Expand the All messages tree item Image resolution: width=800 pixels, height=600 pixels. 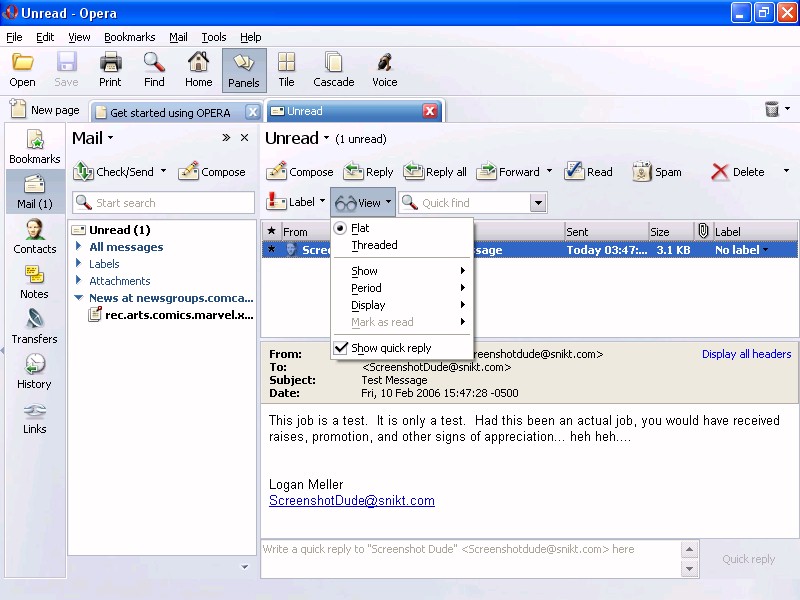tap(79, 246)
